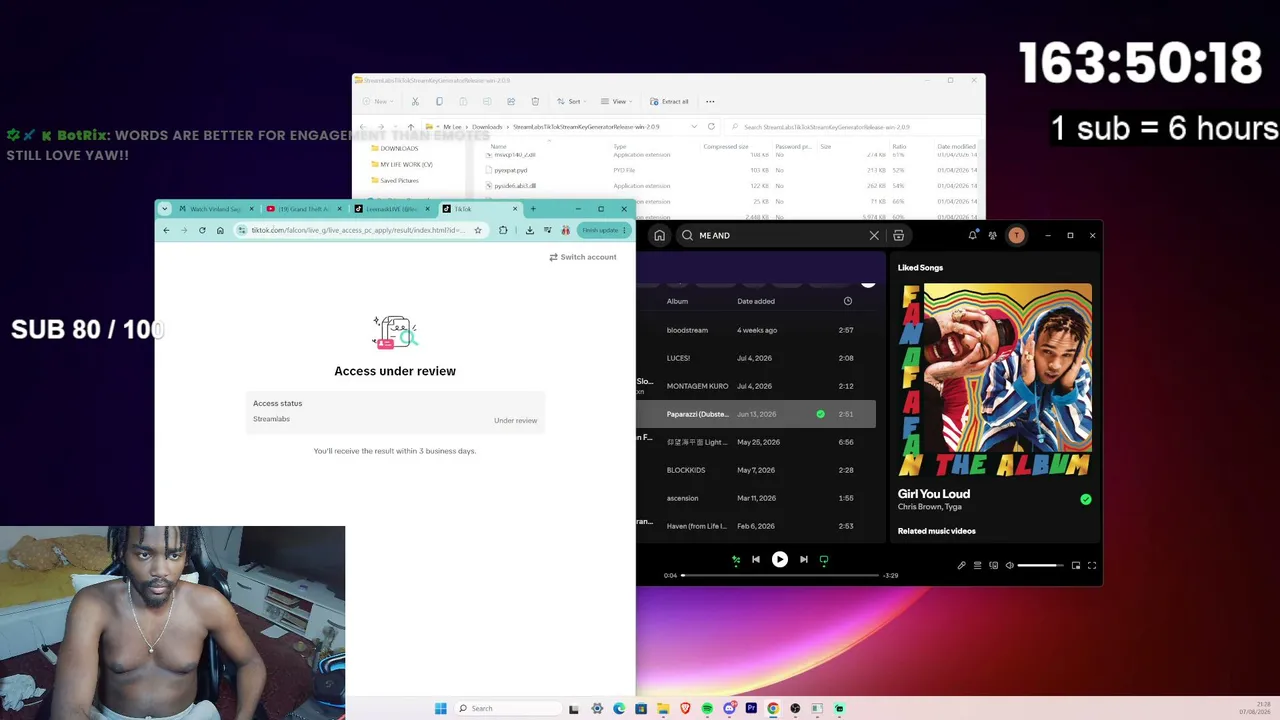The height and width of the screenshot is (720, 1280).
Task: Clear the Spotify search field
Action: (874, 235)
